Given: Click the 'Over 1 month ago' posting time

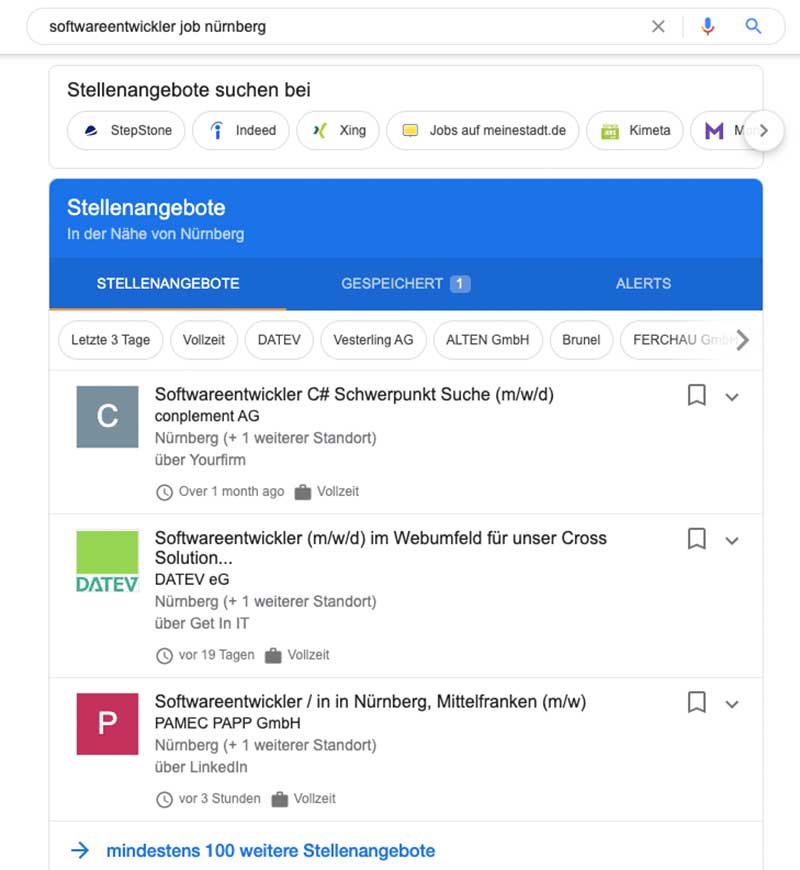Looking at the screenshot, I should [x=231, y=491].
